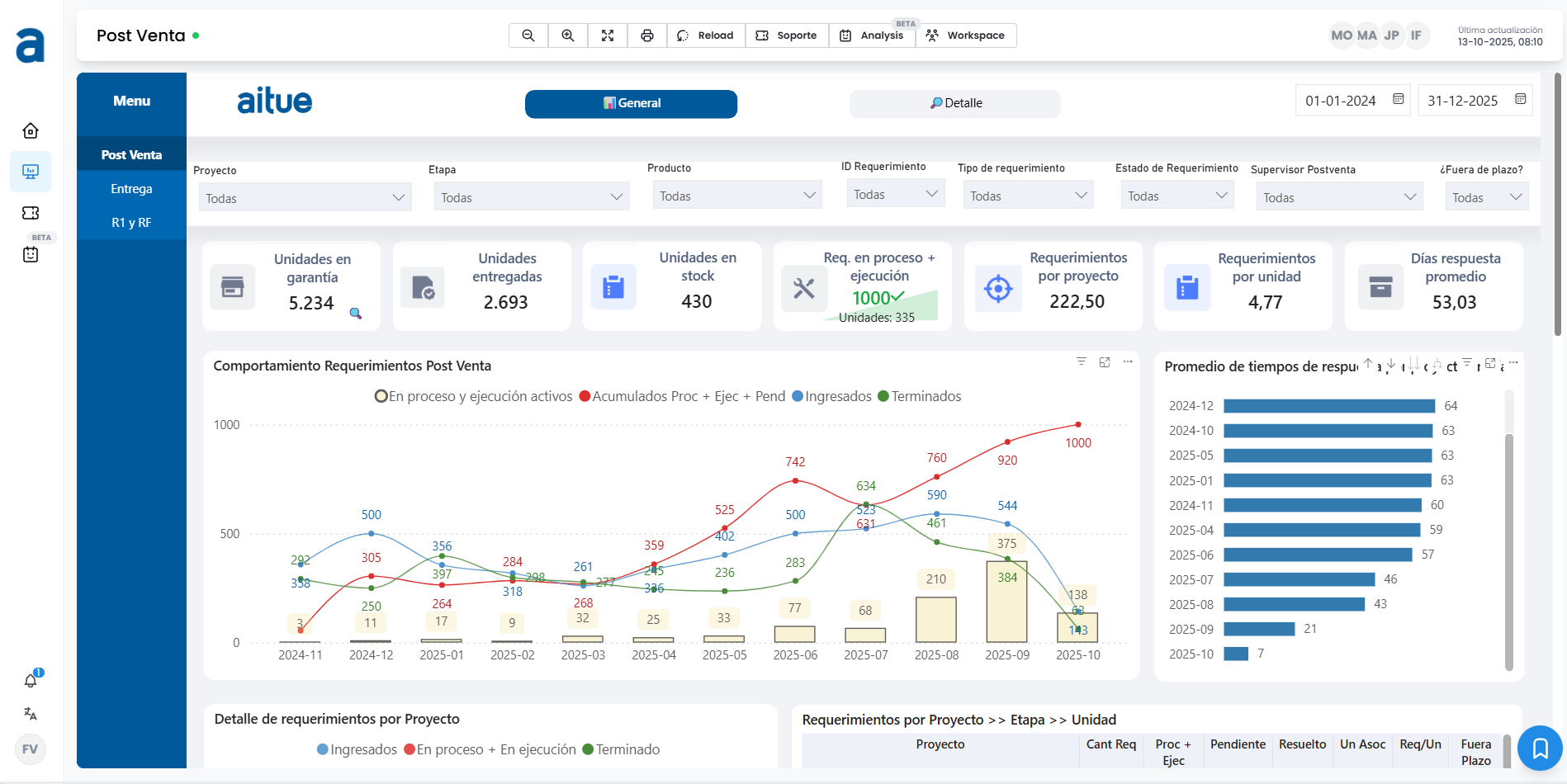Expand the Proyecto filter dropdown
The height and width of the screenshot is (784, 1567).
(x=305, y=198)
